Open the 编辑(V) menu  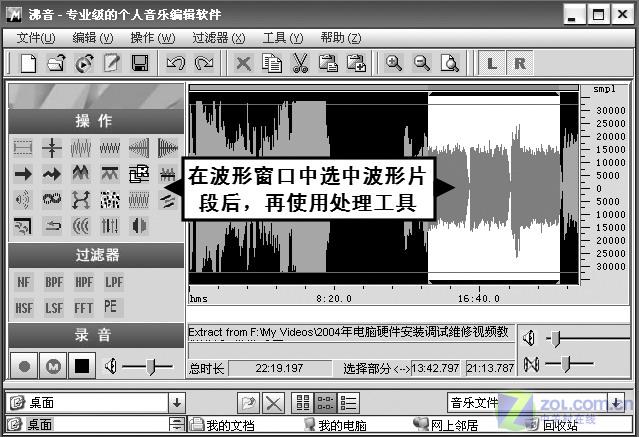[x=93, y=38]
